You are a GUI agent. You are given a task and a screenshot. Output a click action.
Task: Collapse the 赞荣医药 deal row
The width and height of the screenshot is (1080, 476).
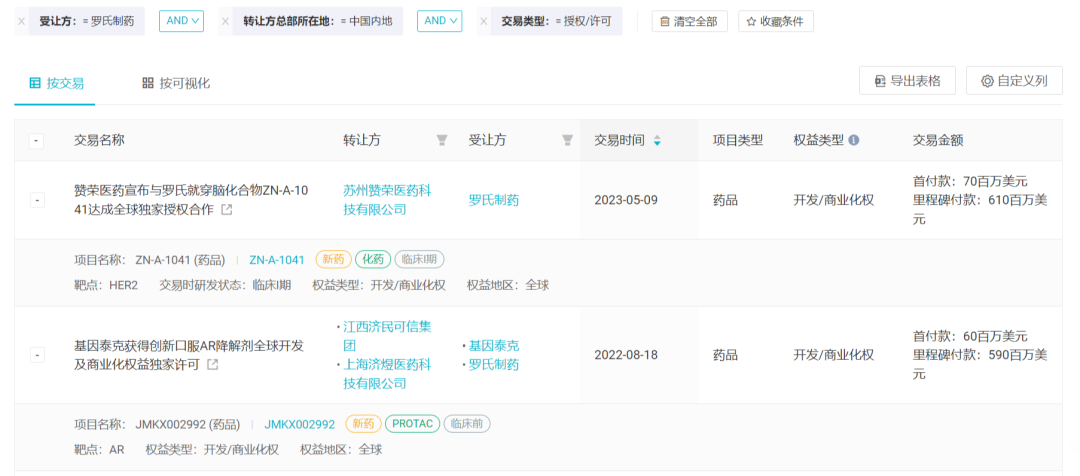(x=37, y=200)
